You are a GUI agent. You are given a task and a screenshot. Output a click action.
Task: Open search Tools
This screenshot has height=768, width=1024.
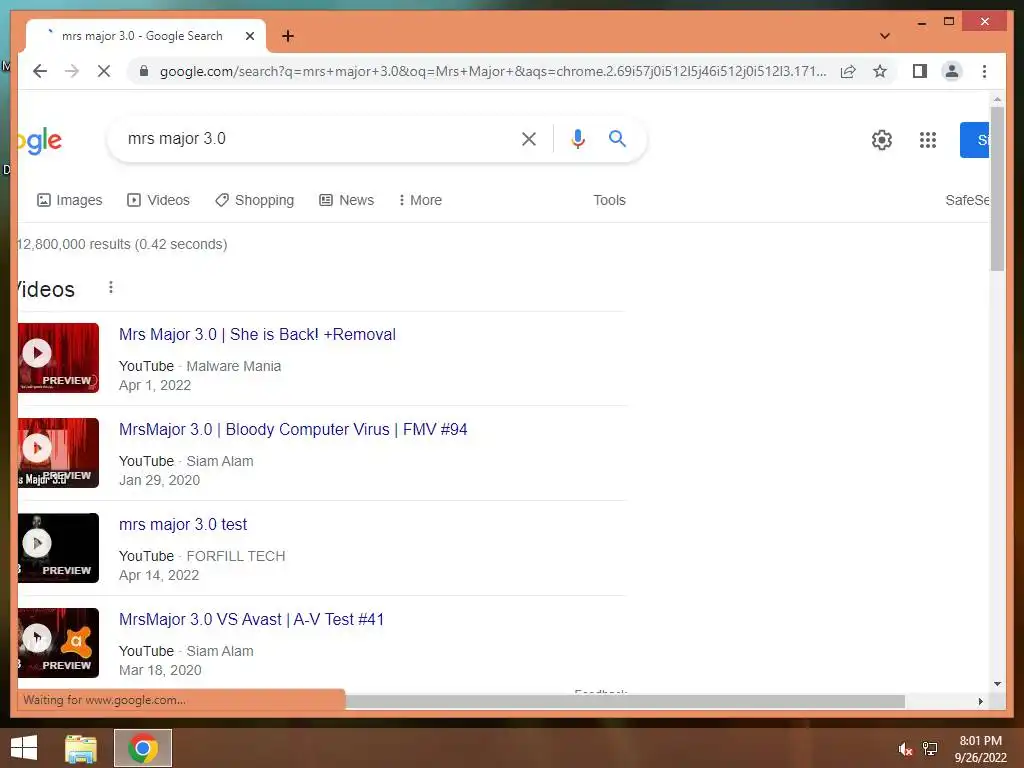609,200
